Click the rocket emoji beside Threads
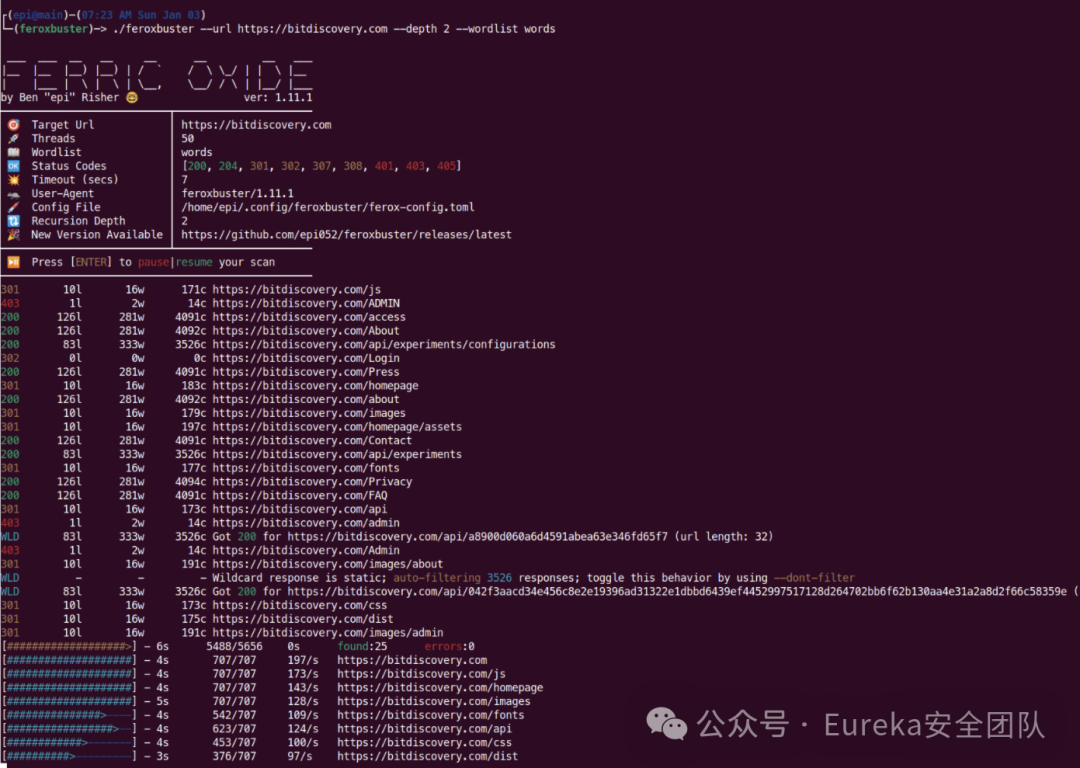 (13, 138)
